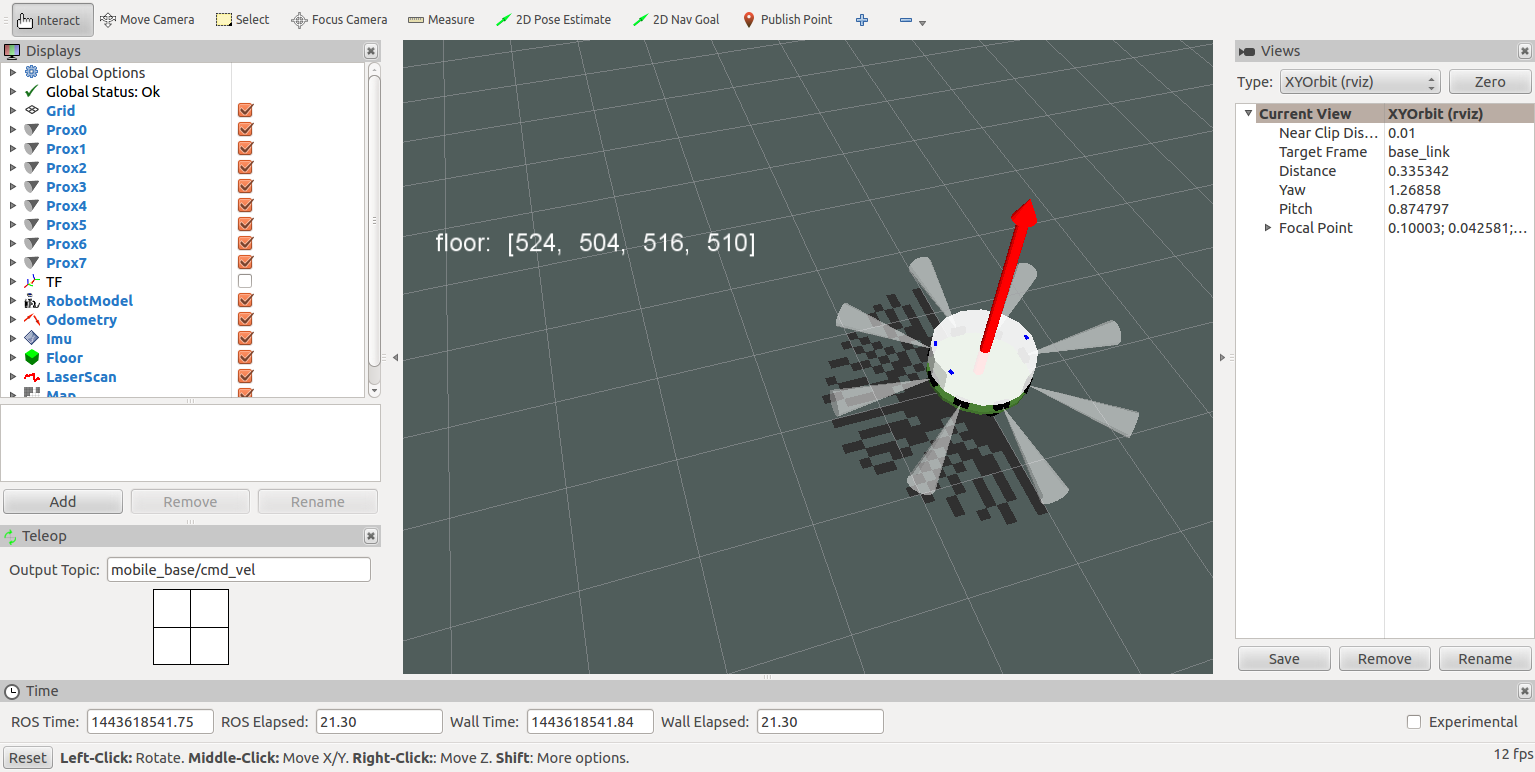This screenshot has height=772, width=1535.
Task: Click the Select tool in toolbar
Action: click(243, 20)
